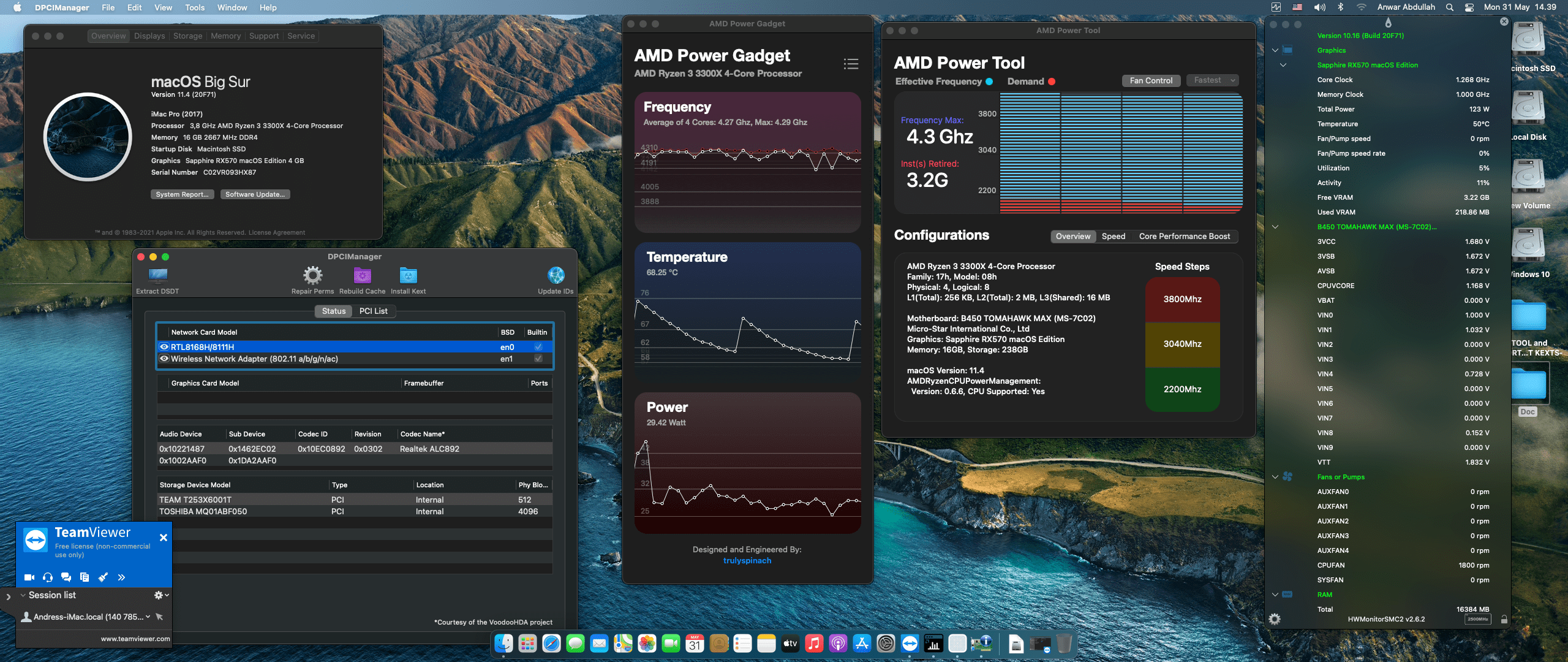
Task: Close TeamViewer panel with X
Action: pos(164,538)
